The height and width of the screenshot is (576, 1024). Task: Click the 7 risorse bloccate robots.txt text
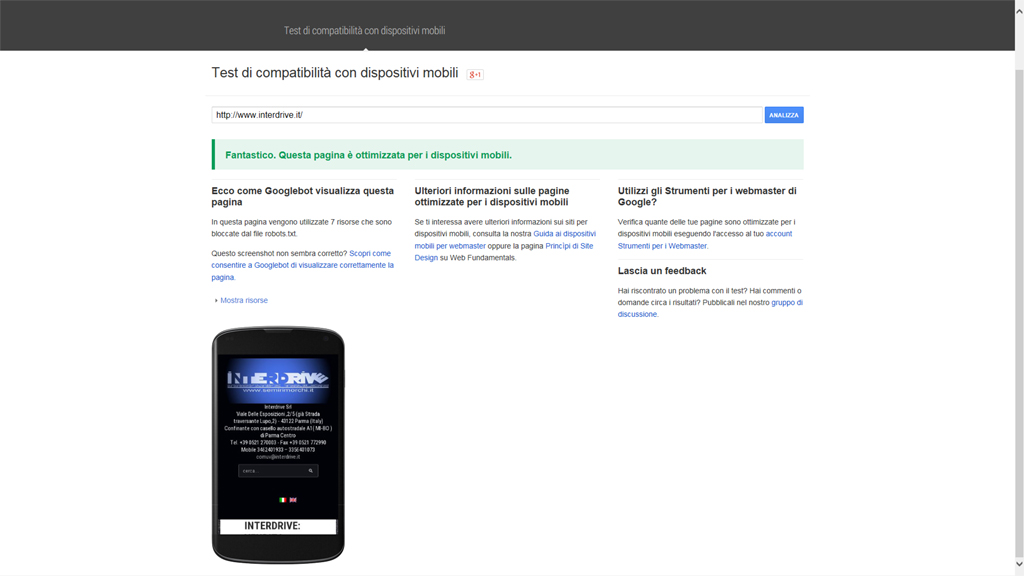point(302,228)
